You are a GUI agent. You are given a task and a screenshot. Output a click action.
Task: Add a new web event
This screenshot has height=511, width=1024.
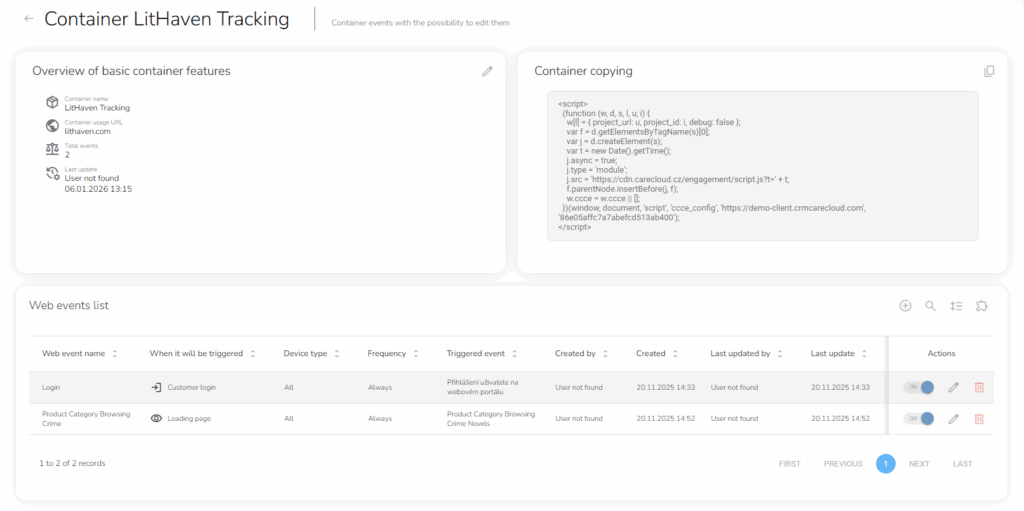pos(905,306)
